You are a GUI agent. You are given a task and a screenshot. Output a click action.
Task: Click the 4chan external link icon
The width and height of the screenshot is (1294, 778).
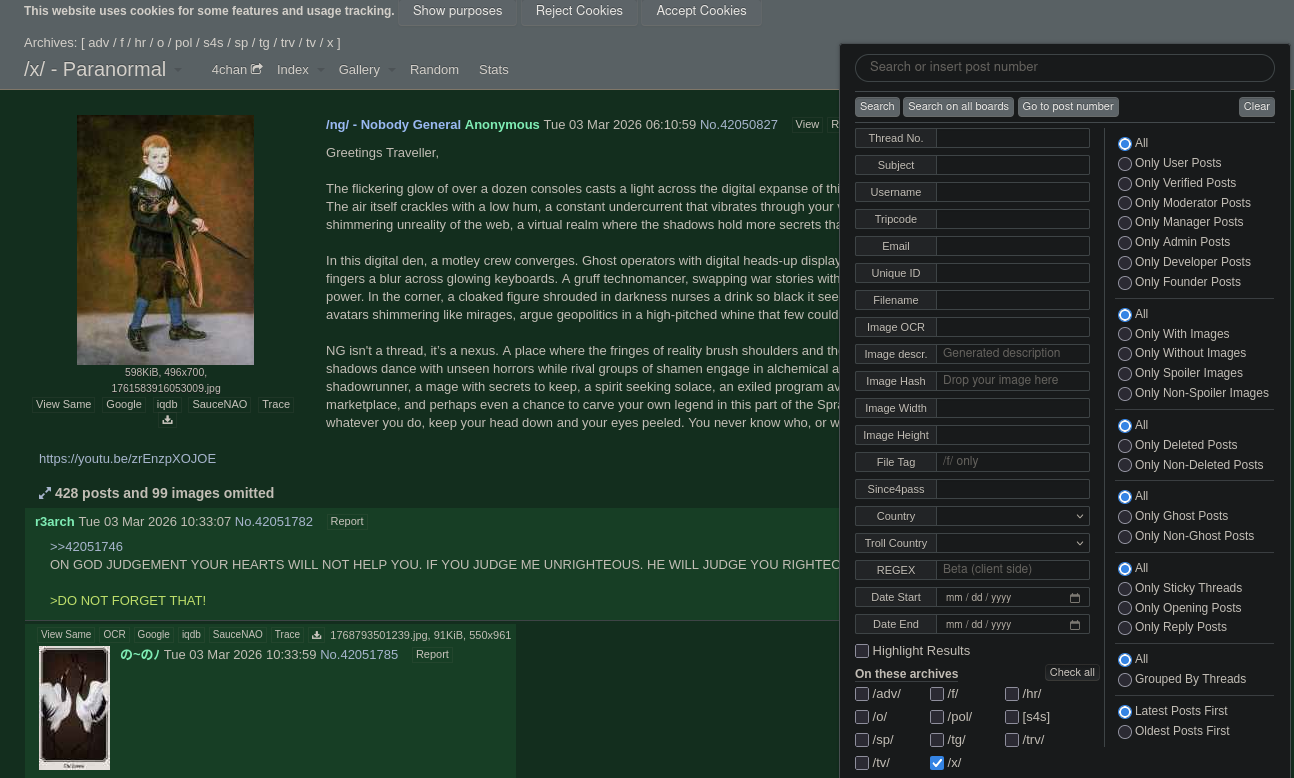pos(257,69)
